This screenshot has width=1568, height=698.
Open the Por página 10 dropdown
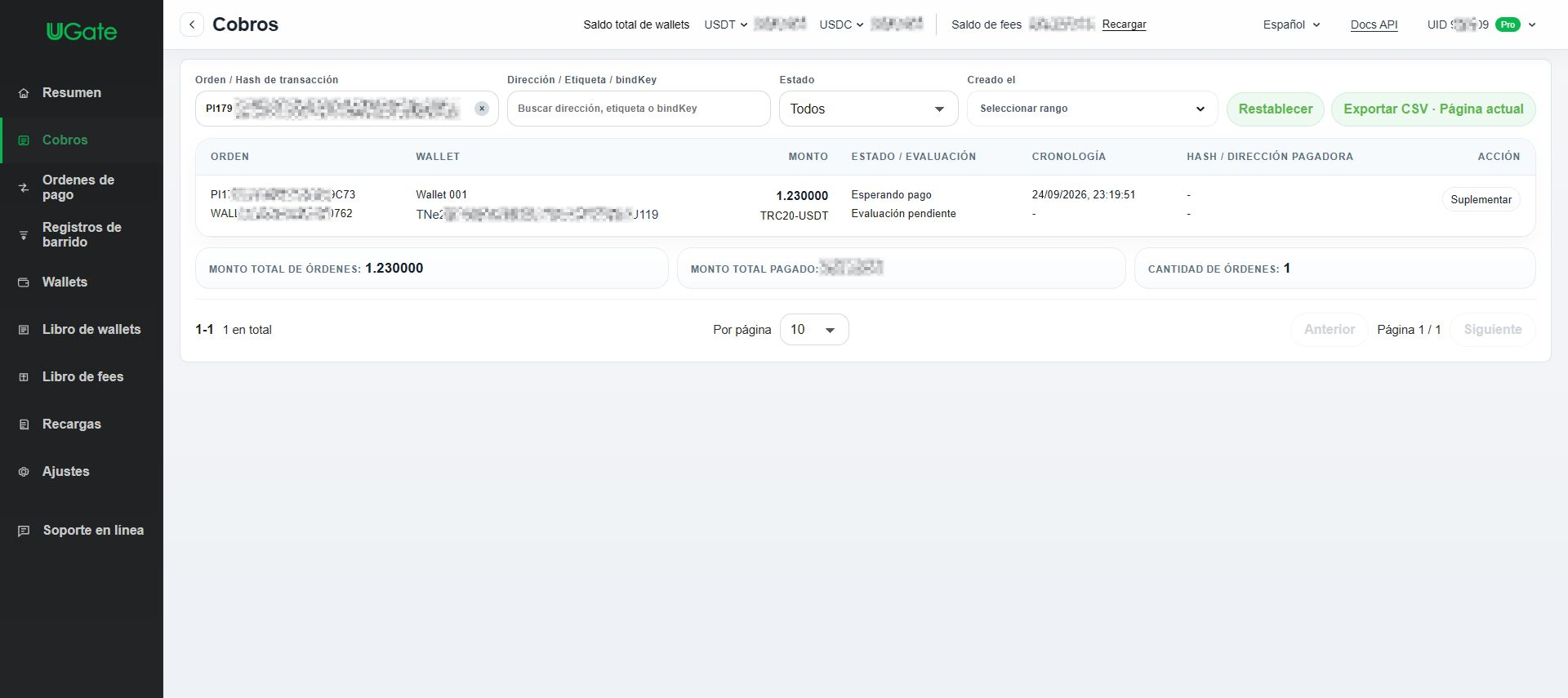(814, 330)
